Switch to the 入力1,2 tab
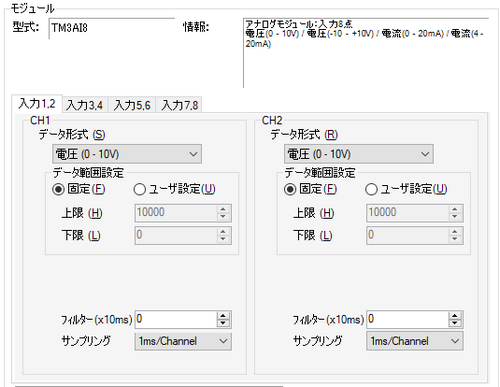Image resolution: width=500 pixels, height=387 pixels. (x=37, y=104)
